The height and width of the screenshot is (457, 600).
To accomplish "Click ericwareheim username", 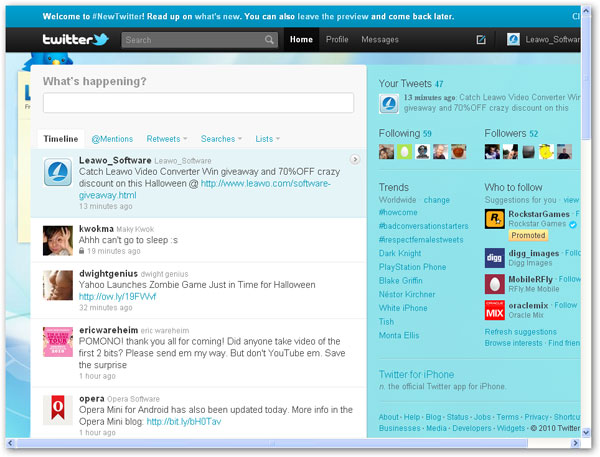I will pos(108,330).
